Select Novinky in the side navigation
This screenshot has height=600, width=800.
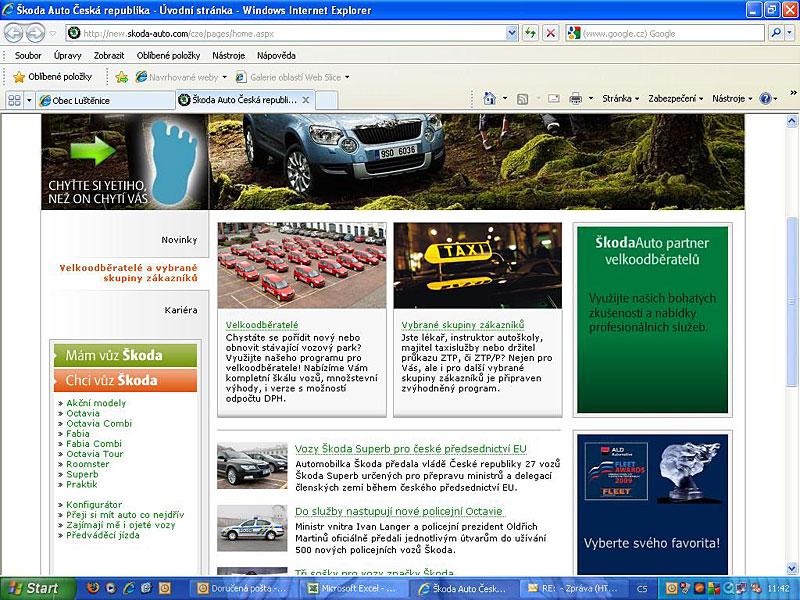[179, 240]
